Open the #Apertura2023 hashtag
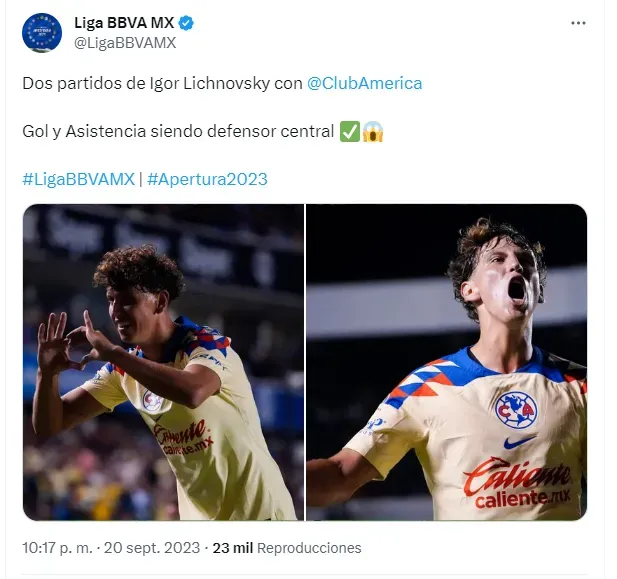Viewport: 617px width, 579px height. (x=207, y=179)
